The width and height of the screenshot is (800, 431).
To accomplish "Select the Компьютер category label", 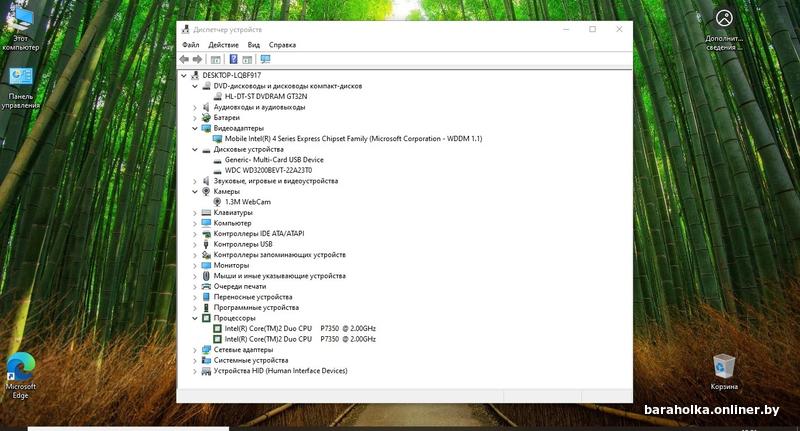I will [232, 223].
